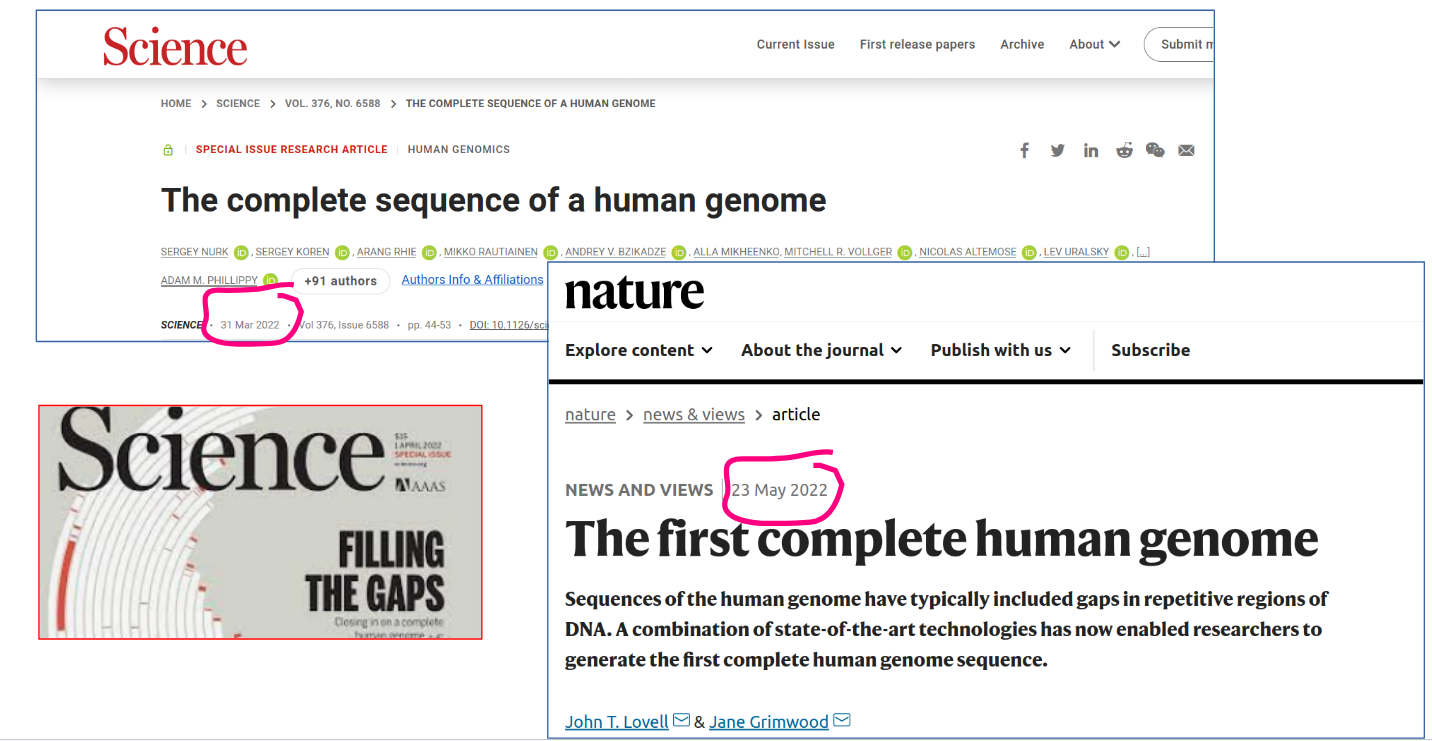1432x741 pixels.
Task: Click the envelope icon beside John T. Lovell
Action: (681, 720)
